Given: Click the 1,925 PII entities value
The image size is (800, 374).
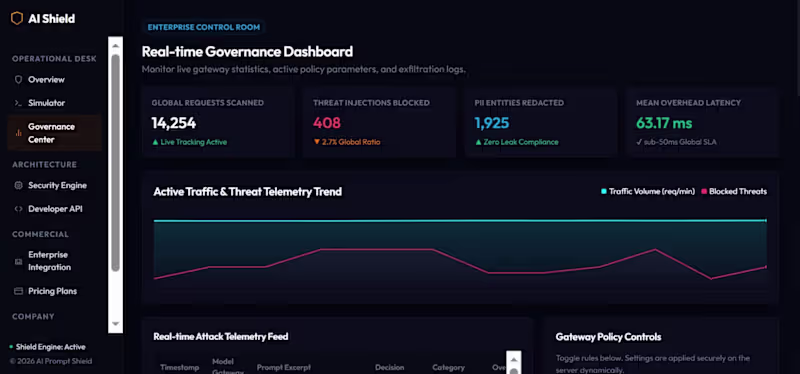Looking at the screenshot, I should coord(492,123).
